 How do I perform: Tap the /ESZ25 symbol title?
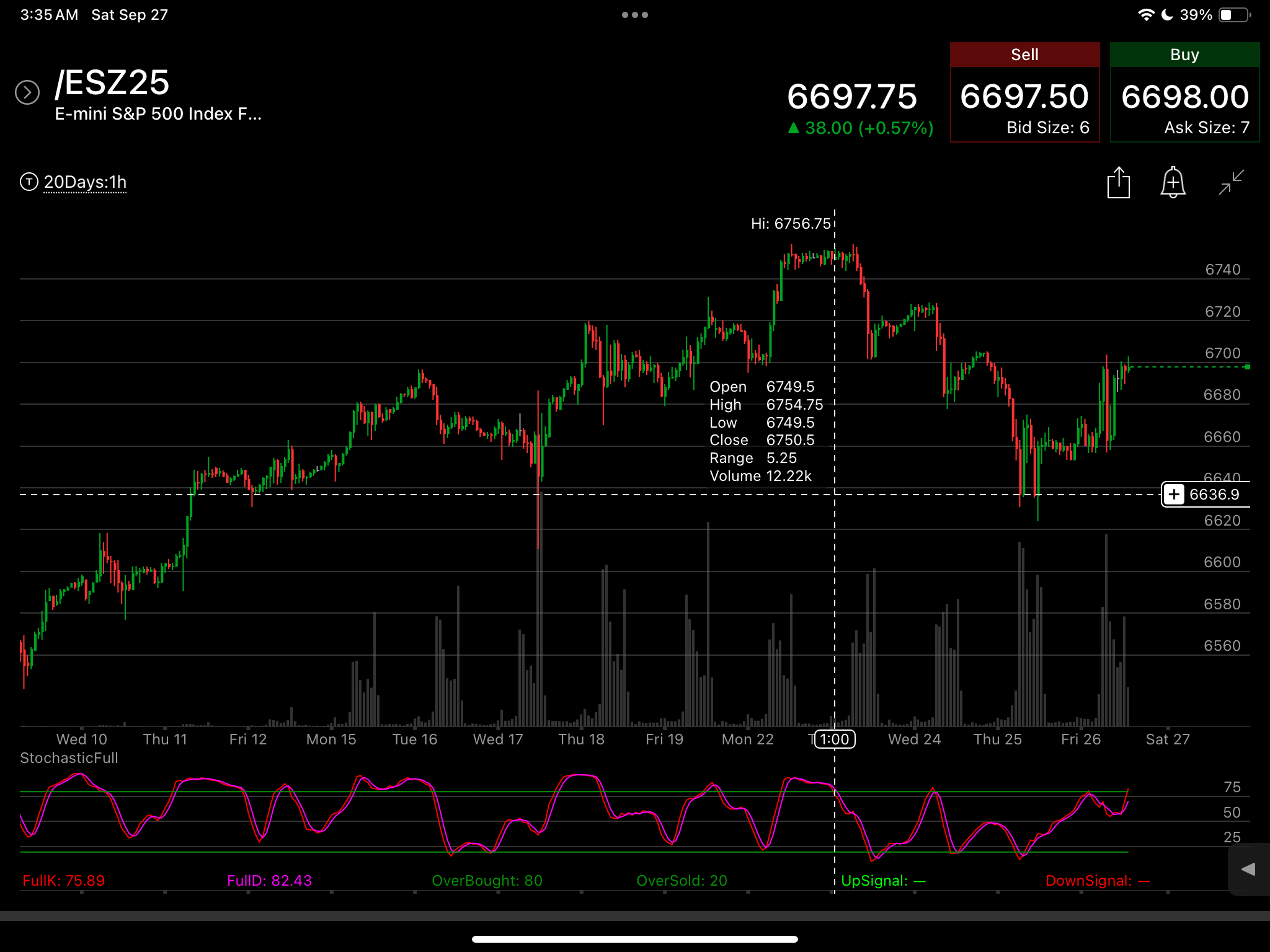(112, 82)
